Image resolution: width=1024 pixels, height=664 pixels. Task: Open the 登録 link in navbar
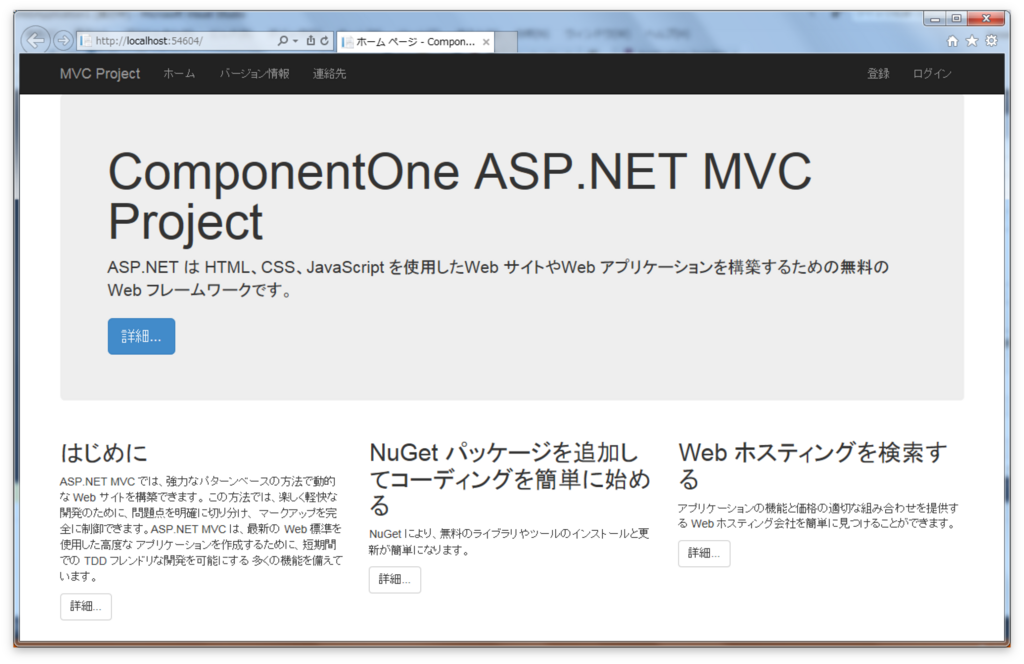click(878, 74)
